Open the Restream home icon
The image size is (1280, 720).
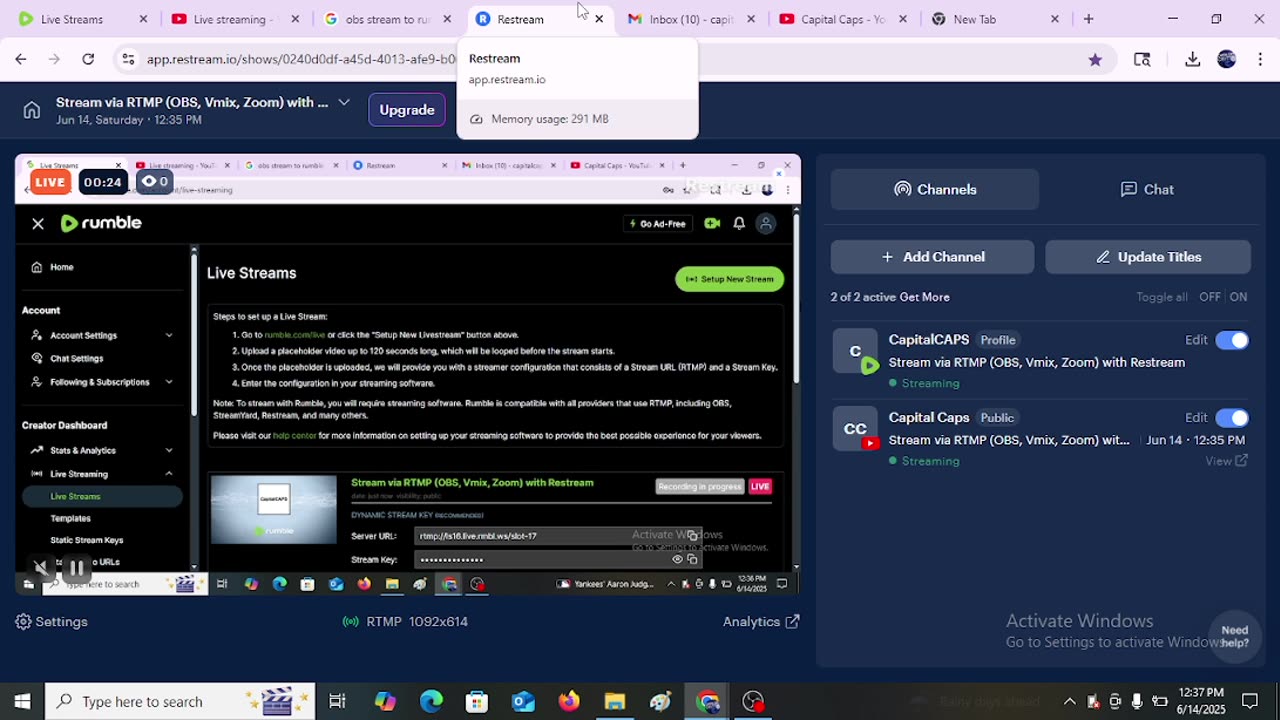[32, 110]
